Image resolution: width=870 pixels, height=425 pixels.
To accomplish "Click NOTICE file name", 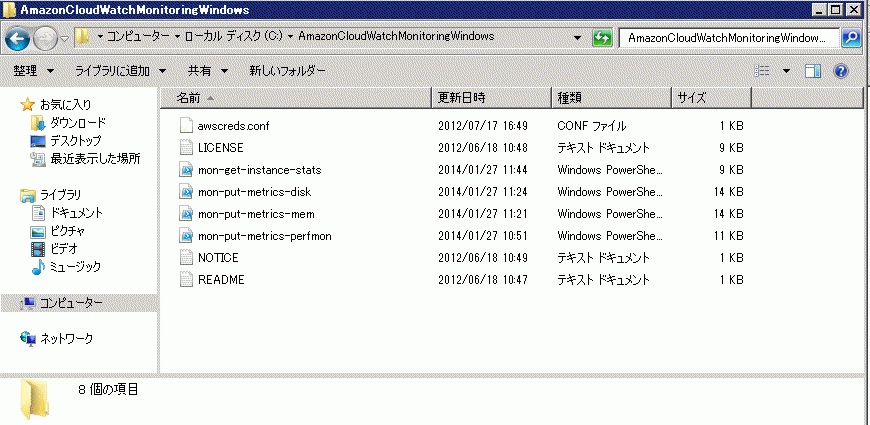I will (218, 258).
